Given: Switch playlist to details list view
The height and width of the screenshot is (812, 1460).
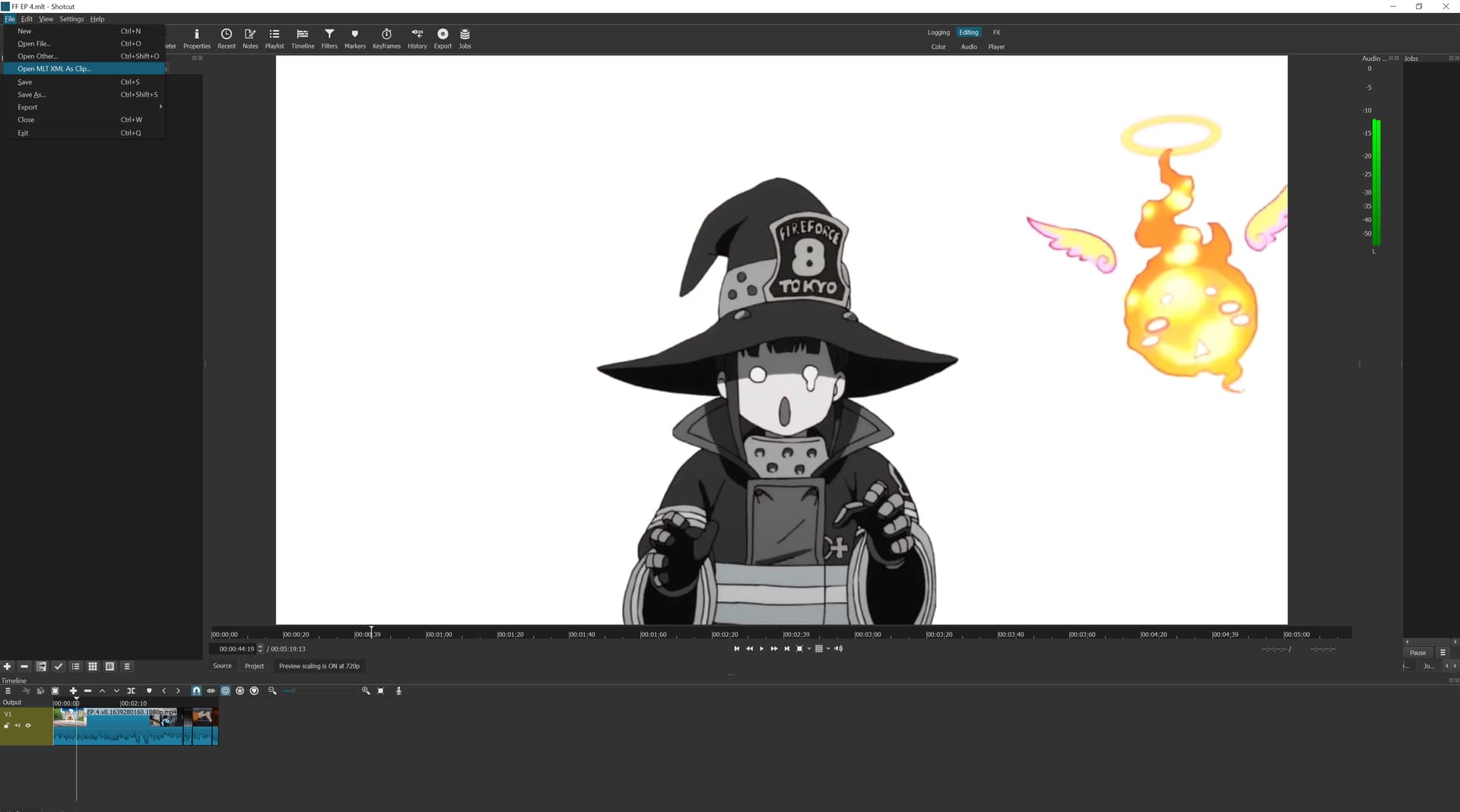Looking at the screenshot, I should 75,667.
